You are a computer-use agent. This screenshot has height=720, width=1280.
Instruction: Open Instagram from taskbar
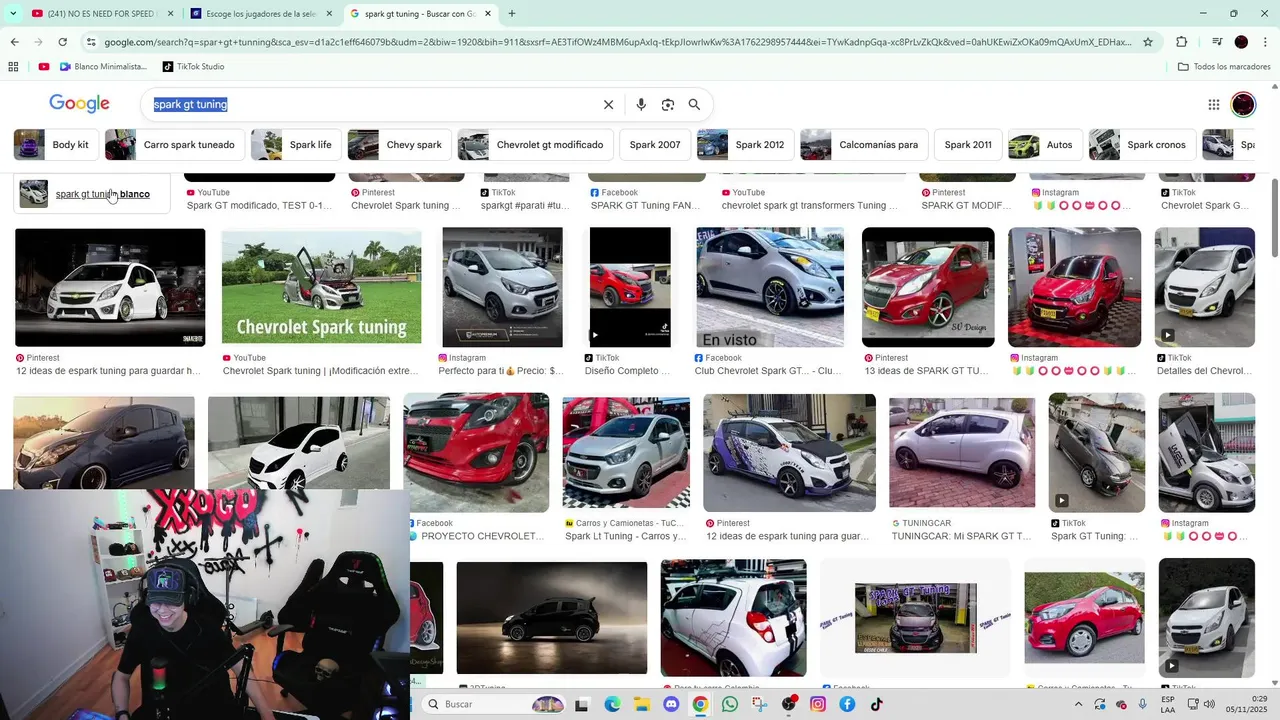(818, 705)
